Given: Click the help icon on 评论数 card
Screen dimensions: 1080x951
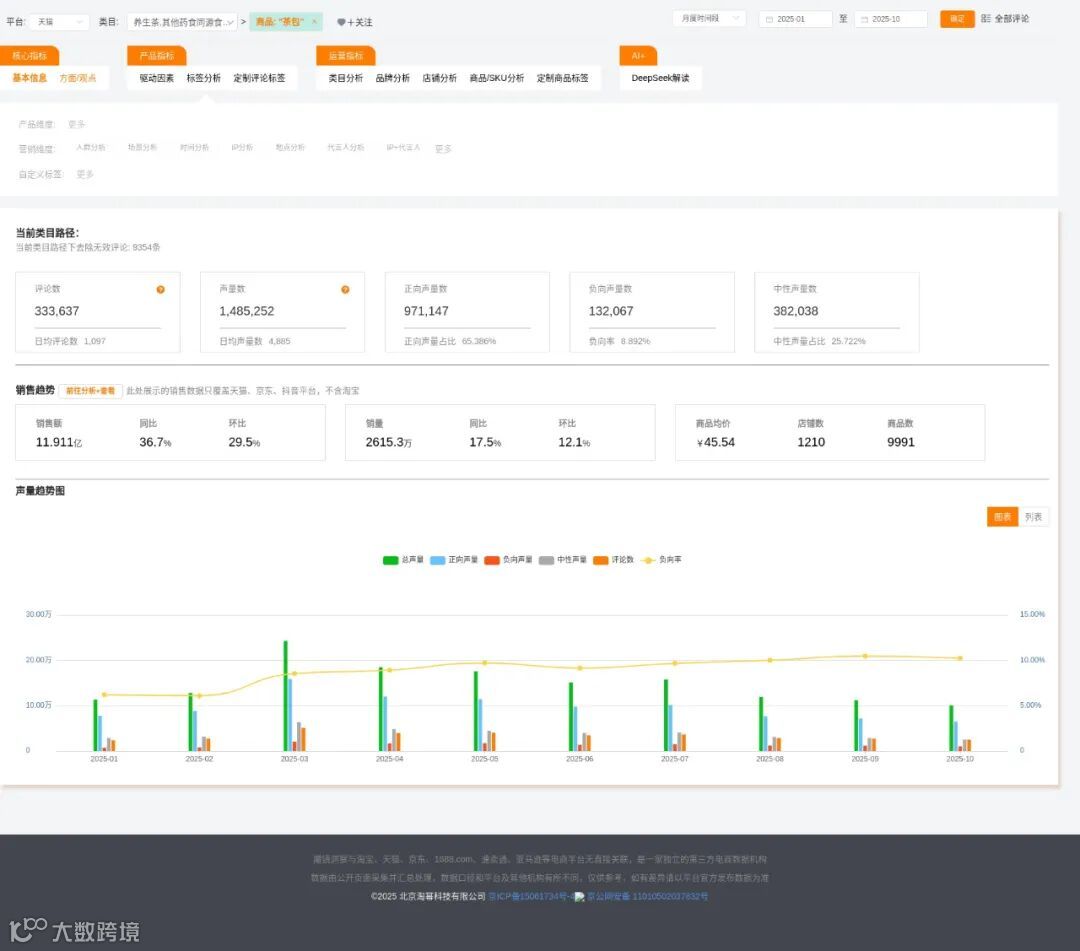Looking at the screenshot, I should pos(160,290).
